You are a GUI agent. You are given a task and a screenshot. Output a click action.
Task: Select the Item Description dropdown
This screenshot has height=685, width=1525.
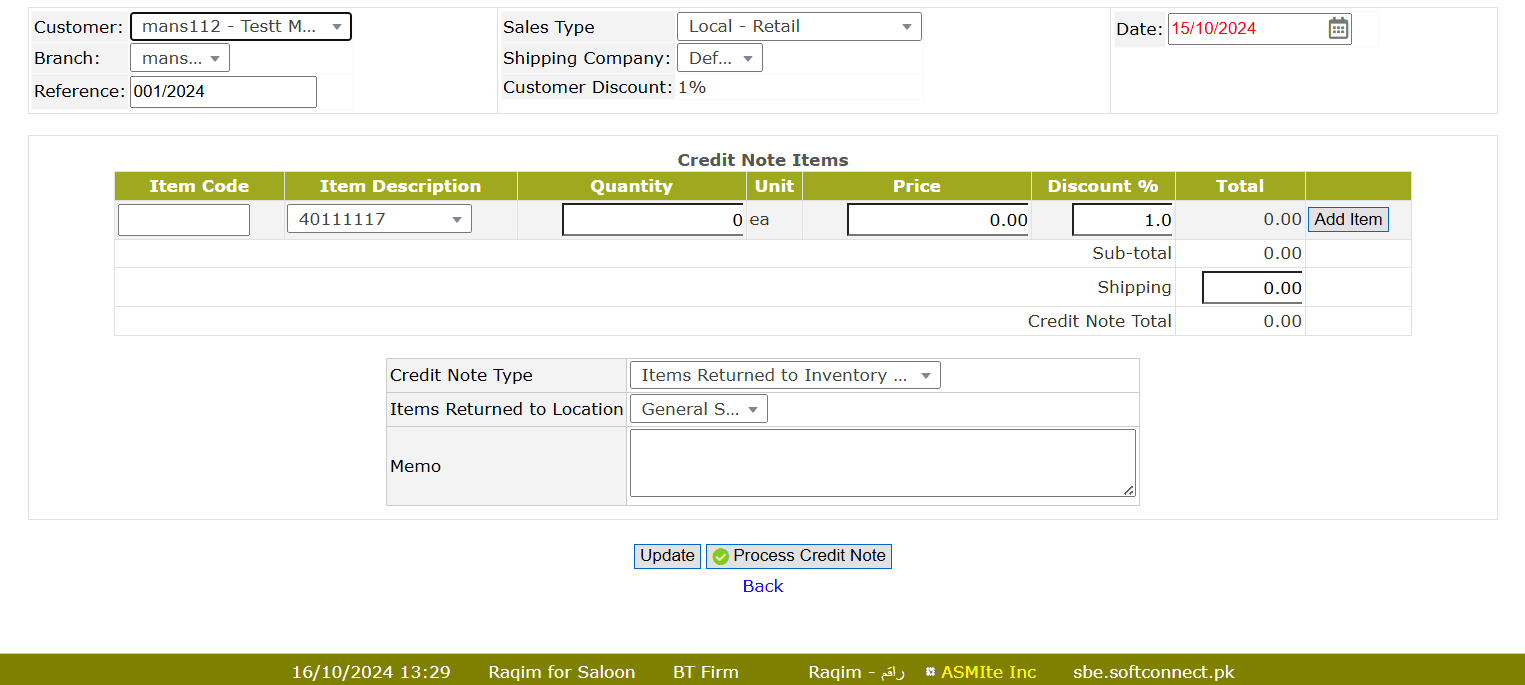(379, 219)
